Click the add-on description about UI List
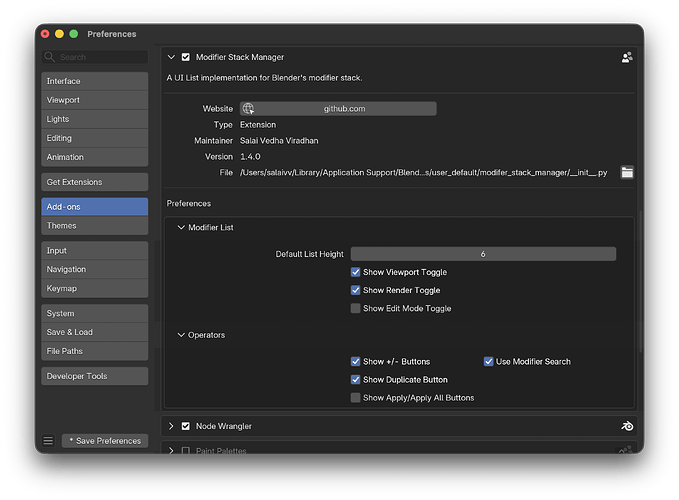679x500 pixels. [264, 78]
